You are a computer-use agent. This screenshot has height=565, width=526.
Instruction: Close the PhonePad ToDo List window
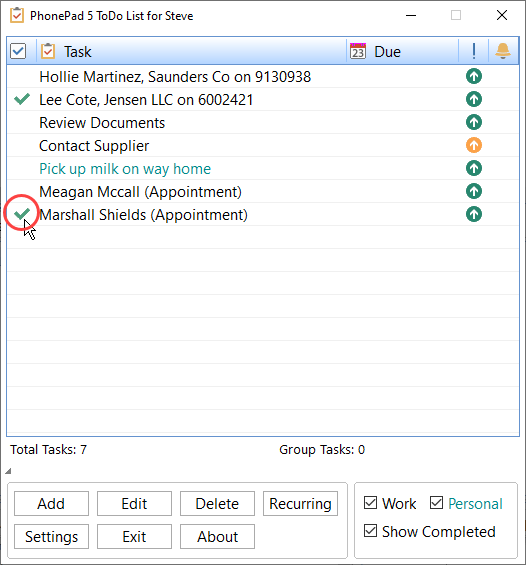coord(502,15)
